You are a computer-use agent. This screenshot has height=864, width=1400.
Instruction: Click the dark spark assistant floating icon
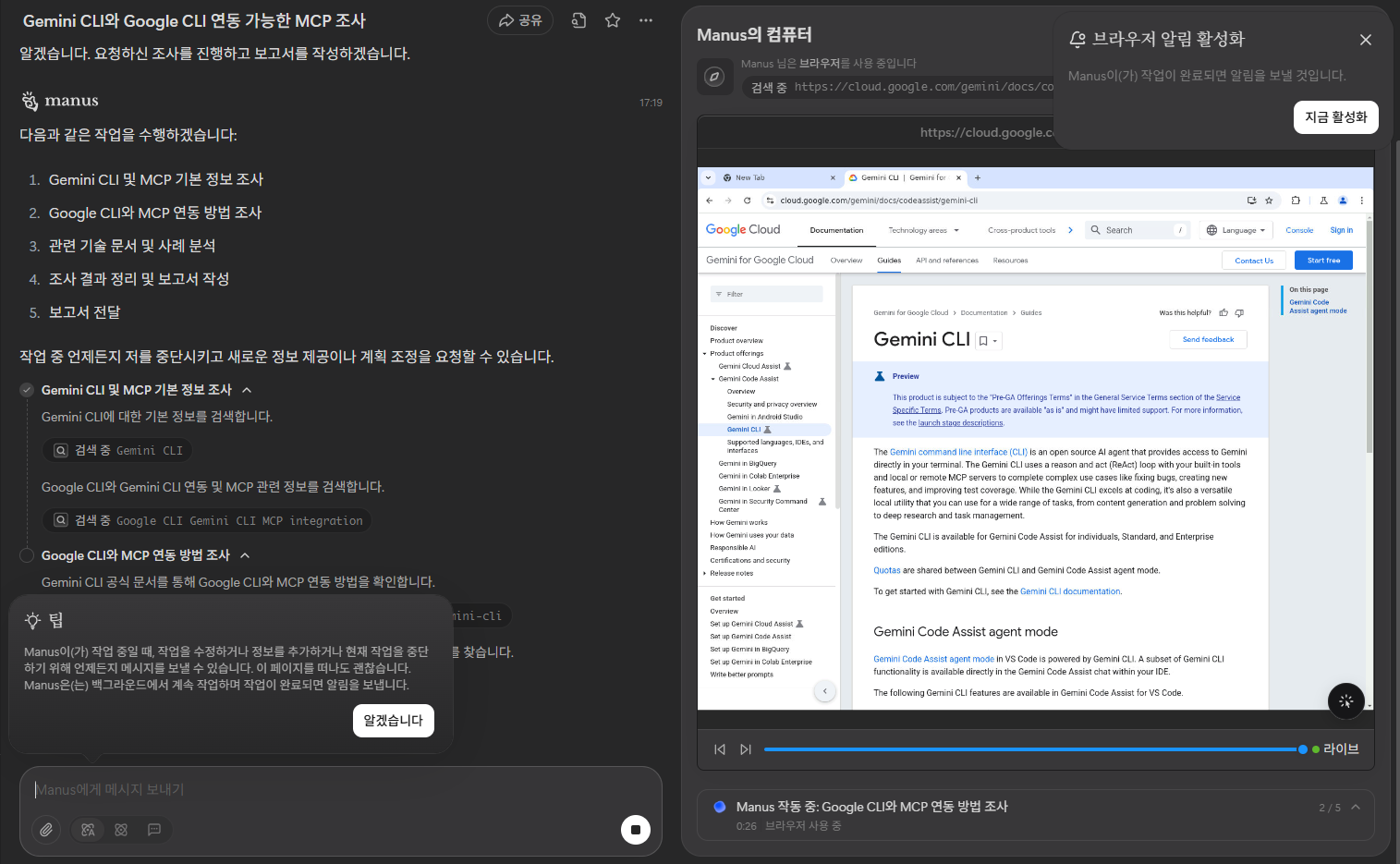(1345, 701)
